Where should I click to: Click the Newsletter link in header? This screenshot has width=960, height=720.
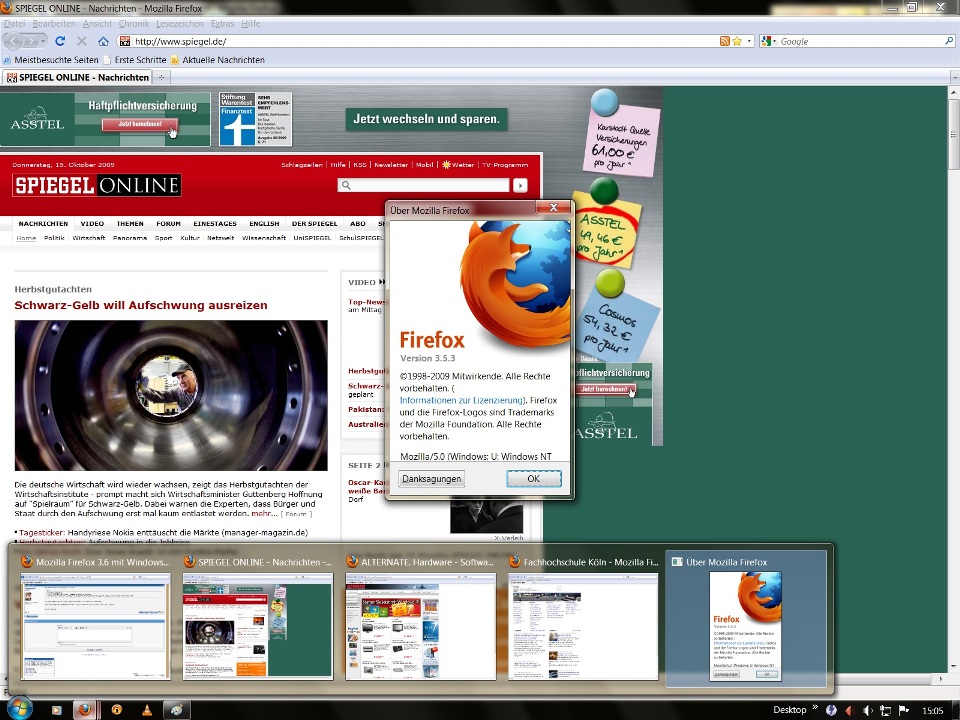[391, 165]
